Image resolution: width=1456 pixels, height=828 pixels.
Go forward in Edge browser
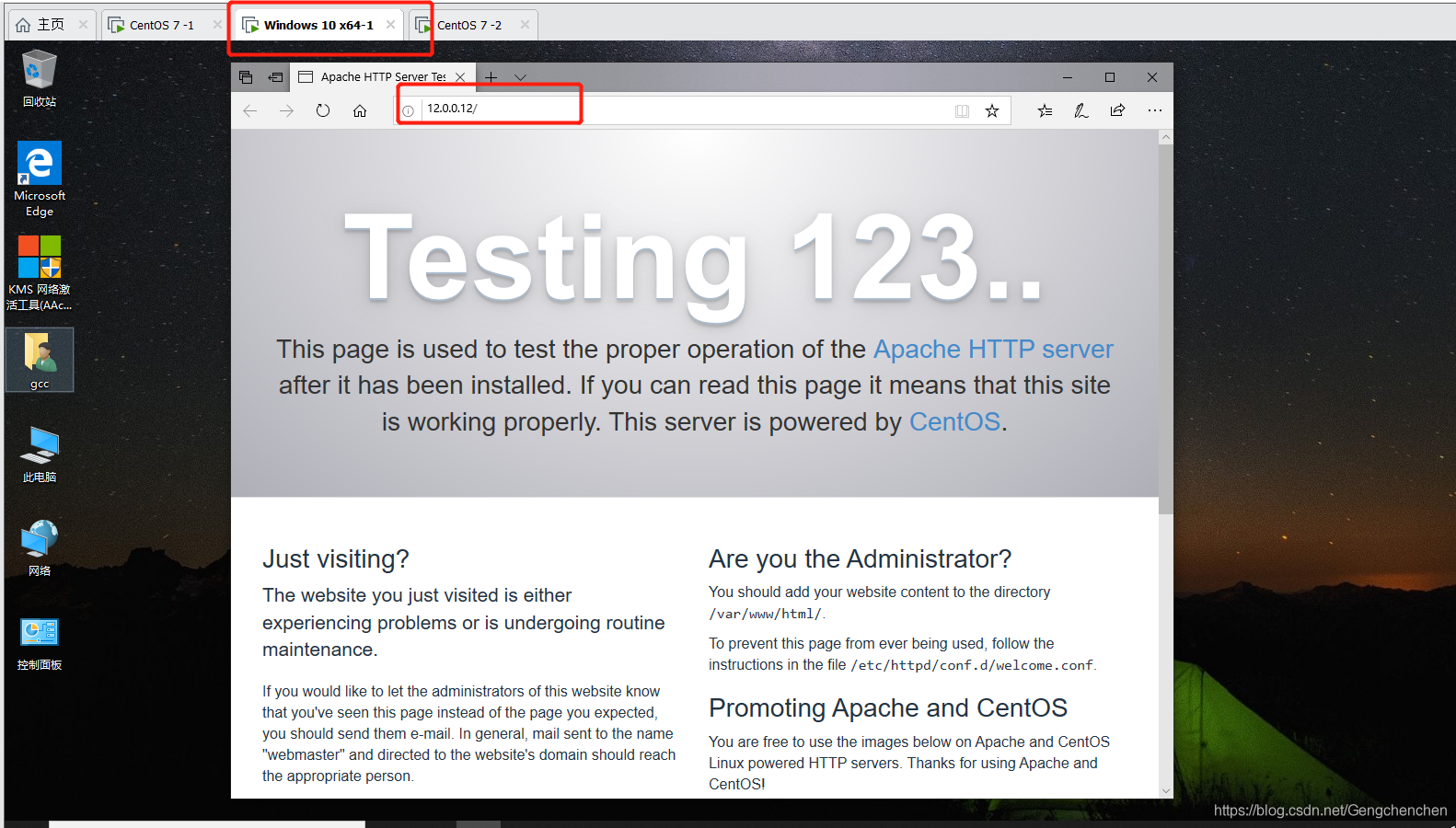click(x=286, y=110)
